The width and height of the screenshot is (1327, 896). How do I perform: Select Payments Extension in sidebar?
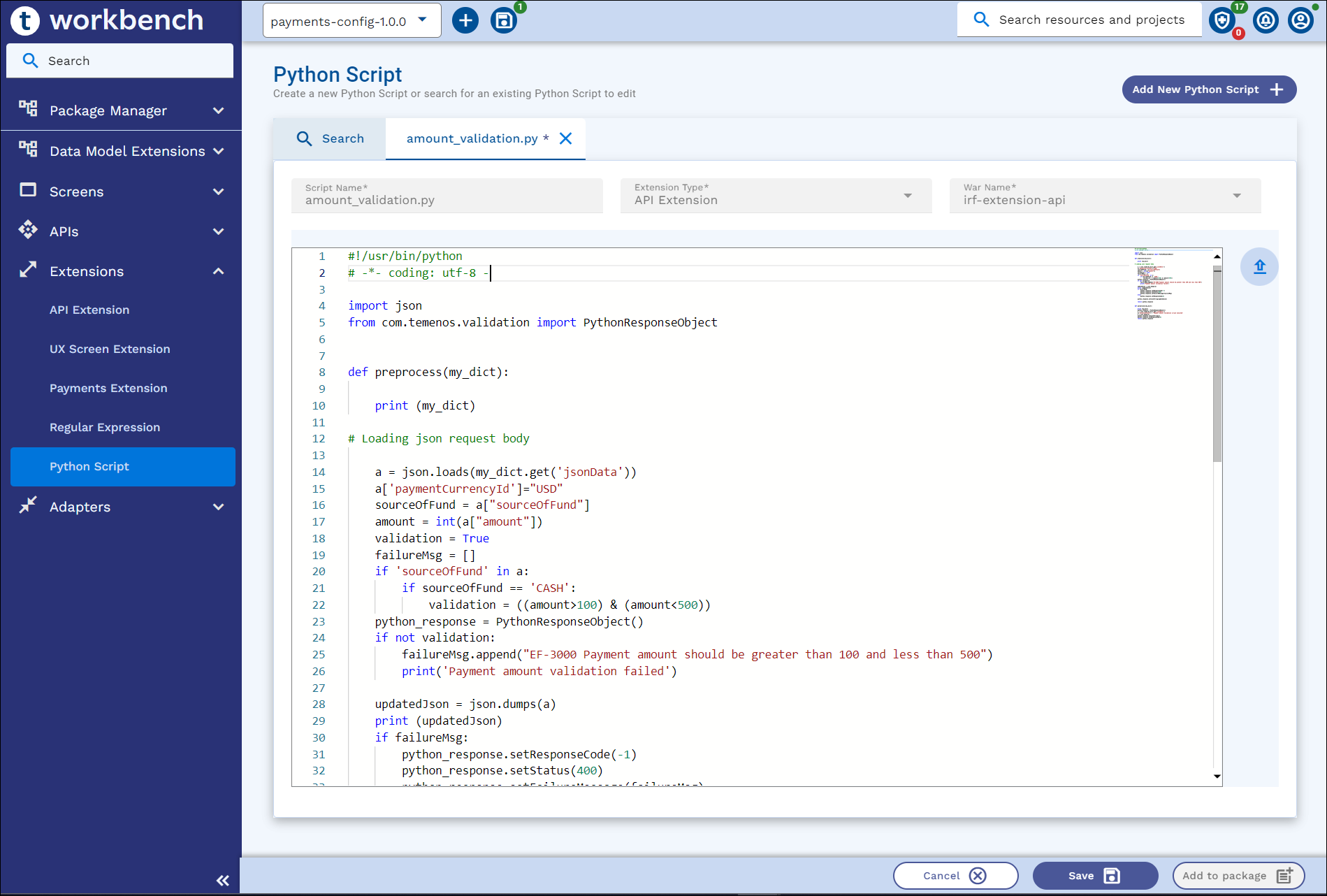(x=108, y=388)
